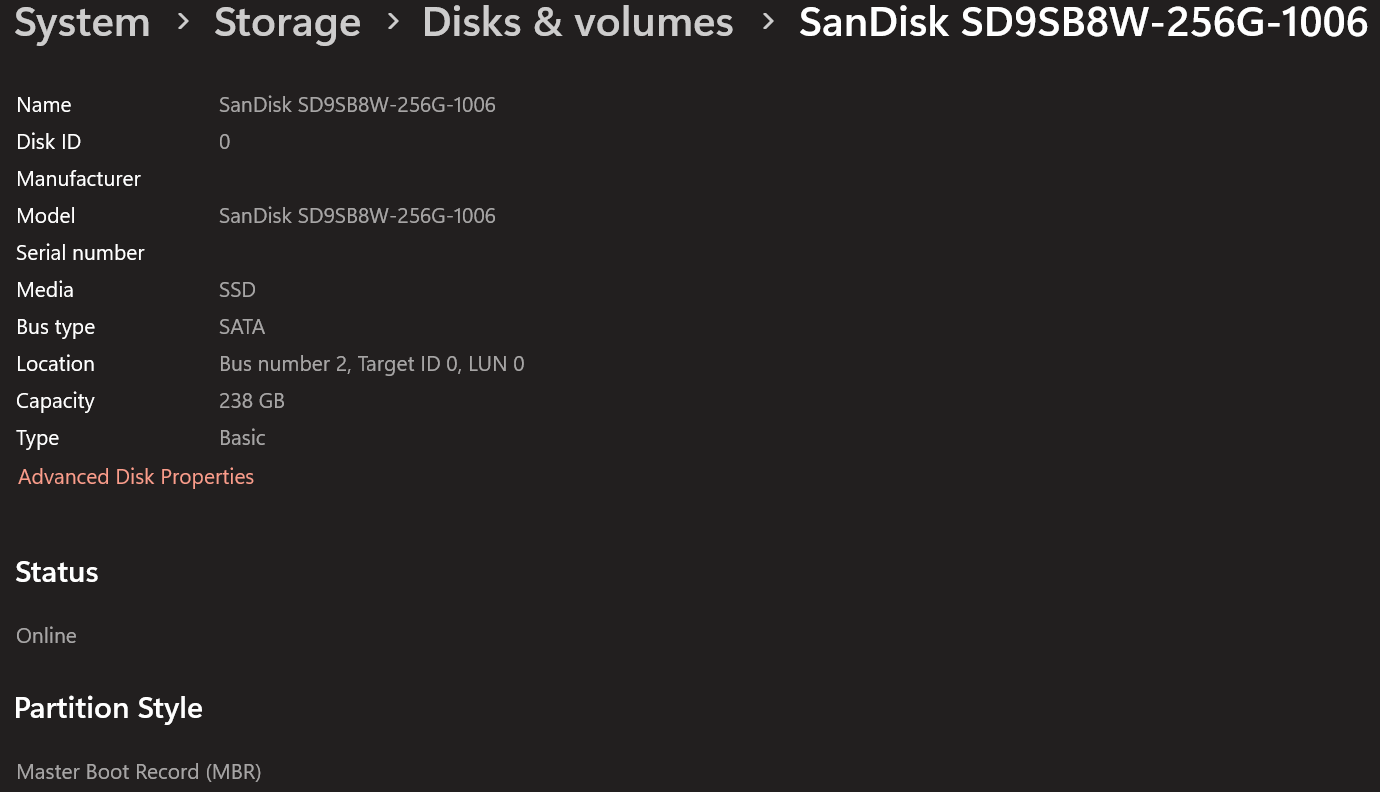
Task: Click the Media value SSD
Action: point(237,290)
